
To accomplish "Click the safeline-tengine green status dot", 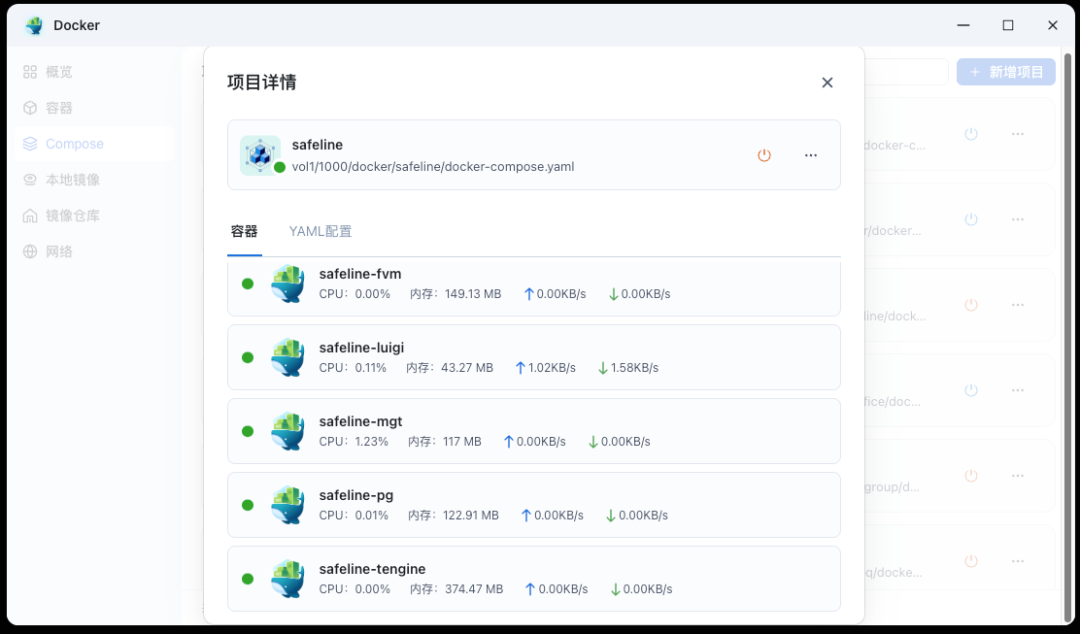I will 248,579.
